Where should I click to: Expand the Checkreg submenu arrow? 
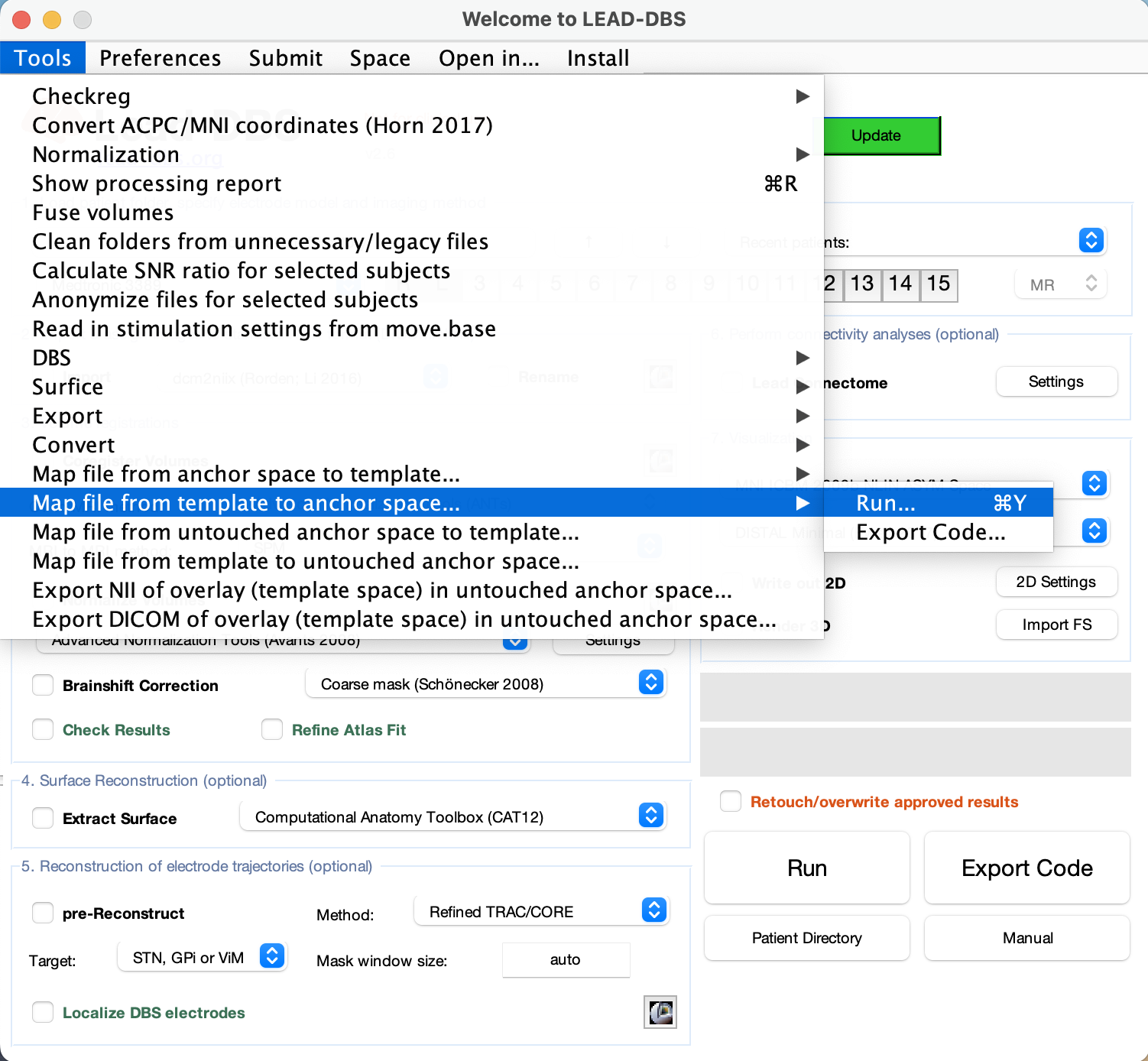tap(803, 96)
